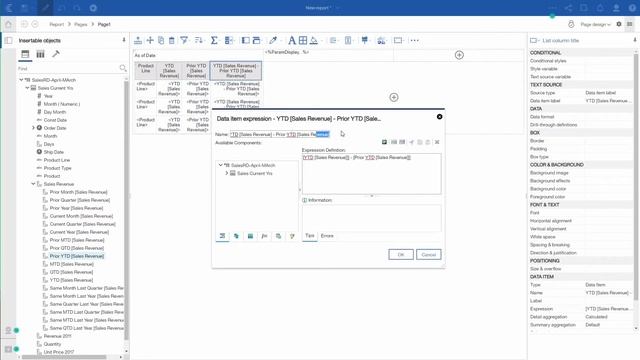The height and width of the screenshot is (360, 640).
Task: Click the properties gear icon at top right
Action: coord(619,24)
